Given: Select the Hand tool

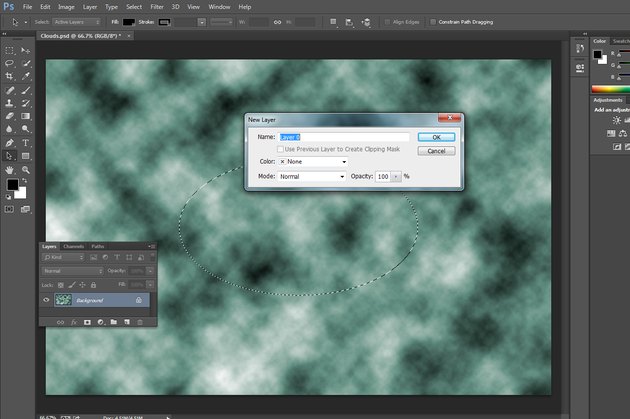Looking at the screenshot, I should [x=9, y=170].
